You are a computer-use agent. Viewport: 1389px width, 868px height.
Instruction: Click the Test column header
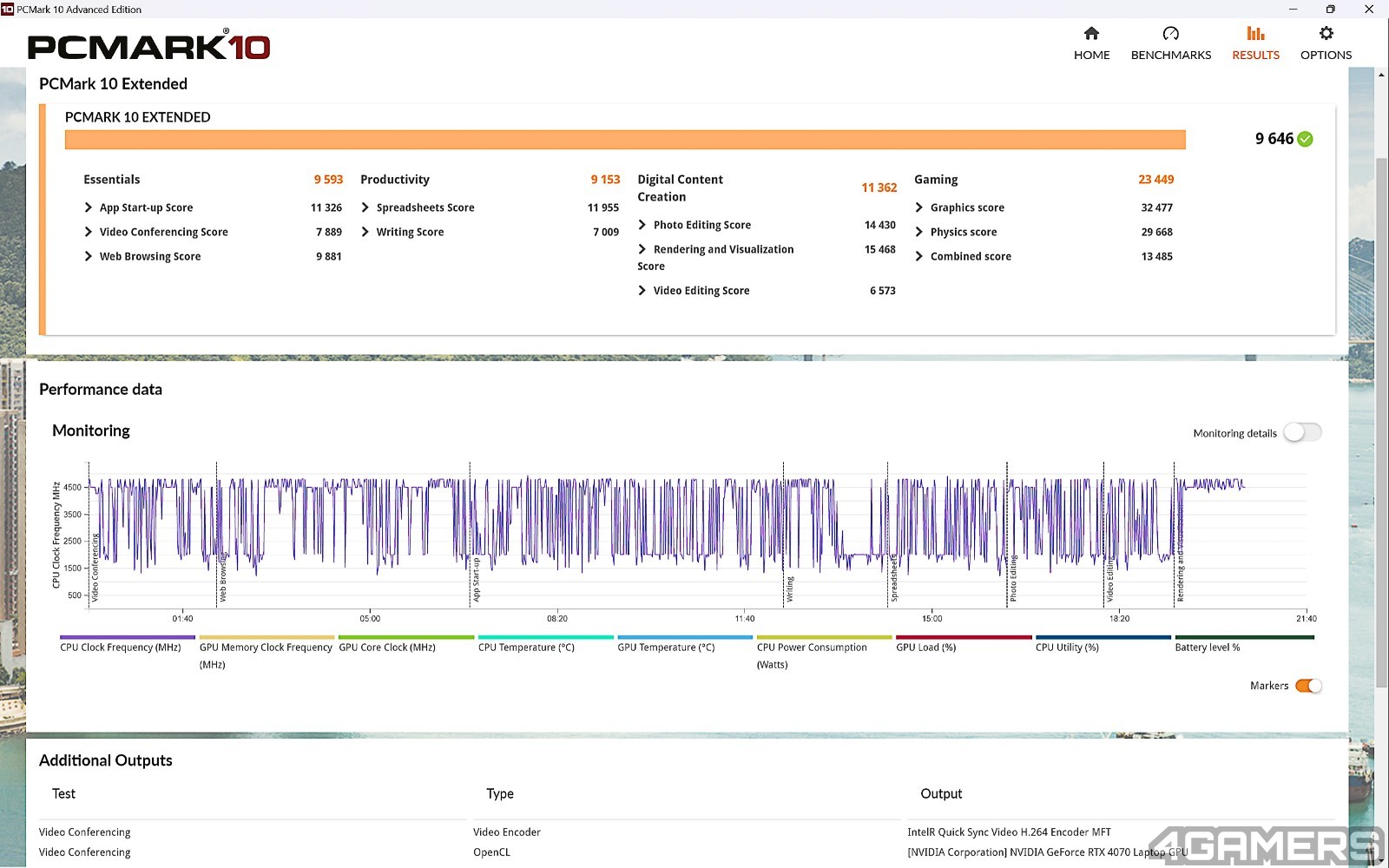pos(63,793)
